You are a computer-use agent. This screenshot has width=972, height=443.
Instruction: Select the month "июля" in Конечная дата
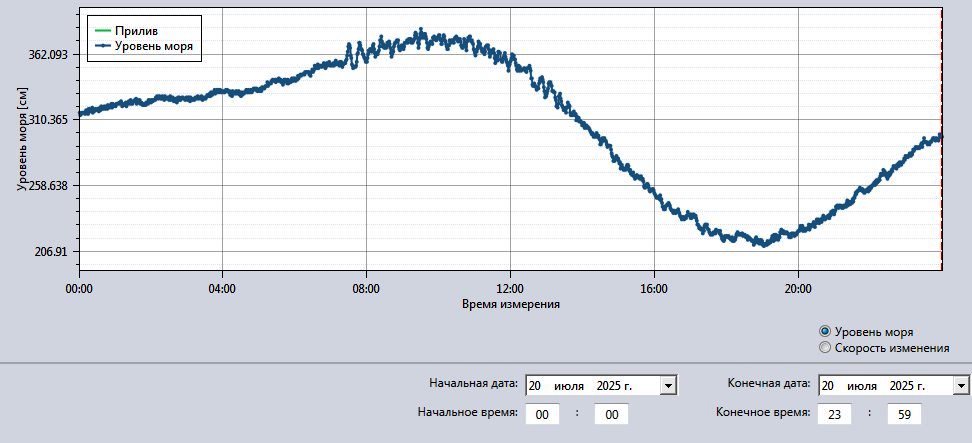862,385
